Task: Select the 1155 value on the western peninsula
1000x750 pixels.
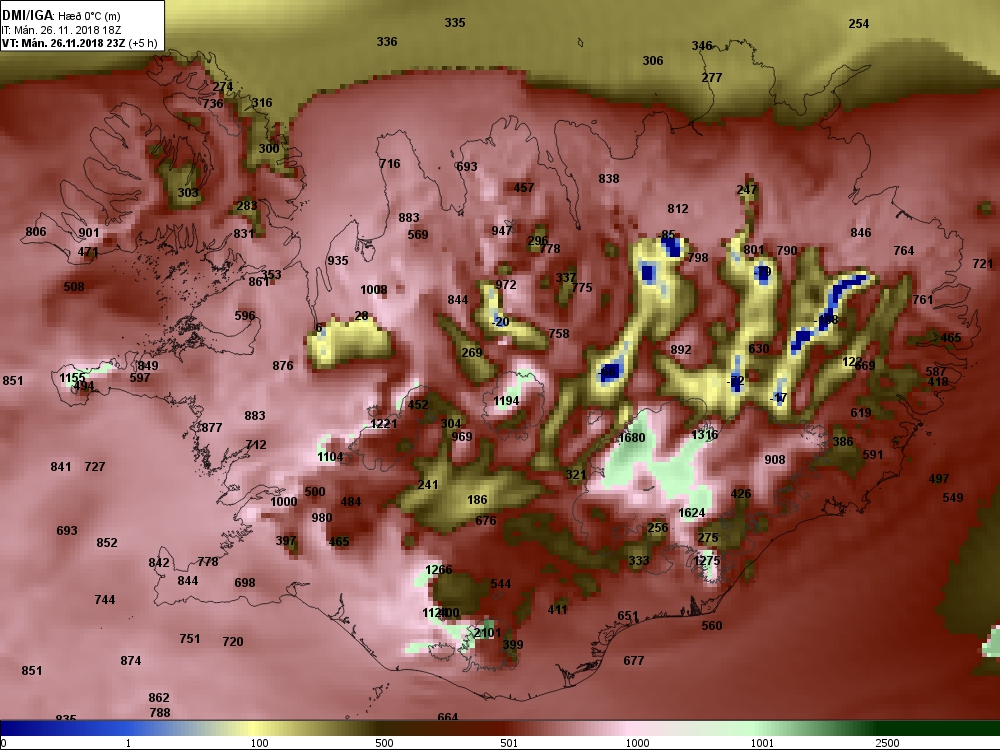Action: pos(72,378)
